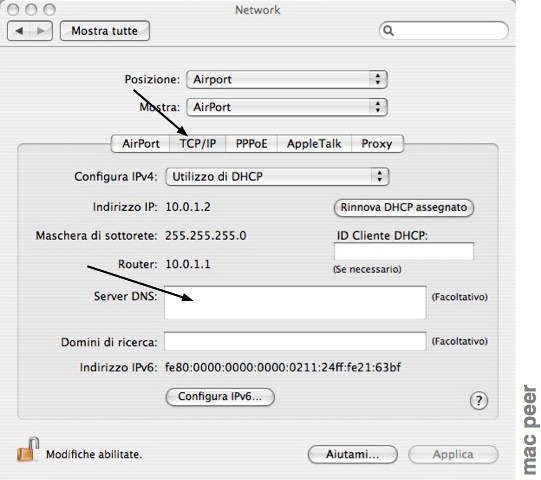Focus the search field in the toolbar
This screenshot has width=541, height=480.
(443, 31)
